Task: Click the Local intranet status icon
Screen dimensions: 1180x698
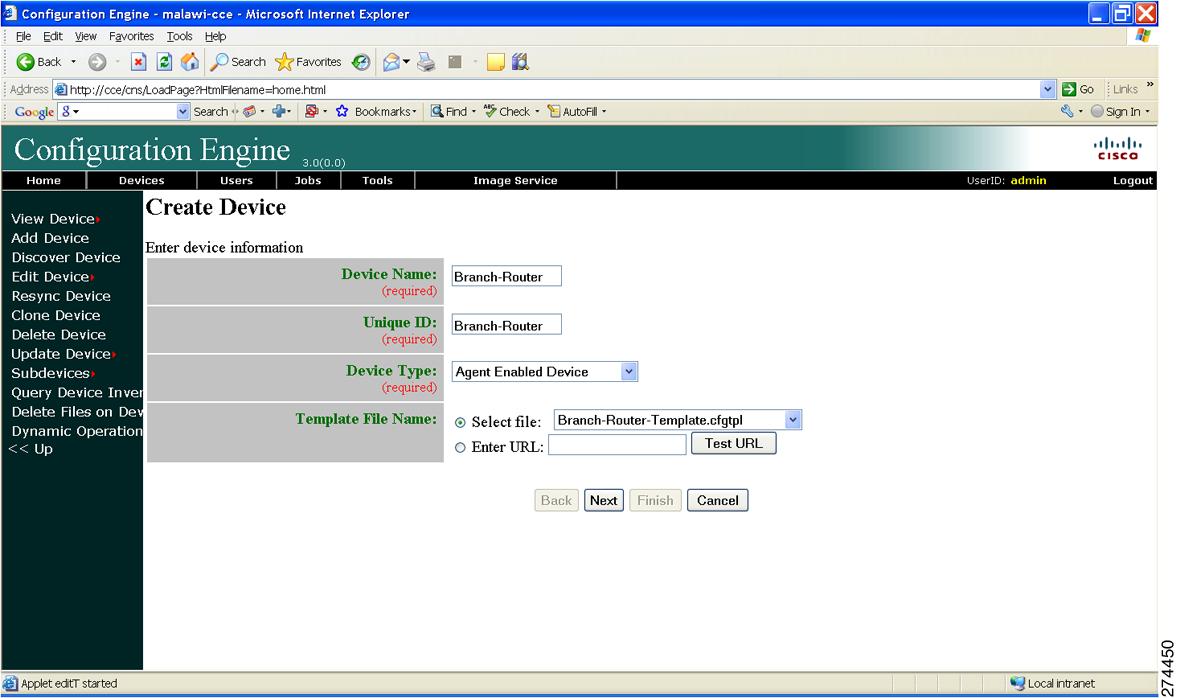Action: (1017, 683)
